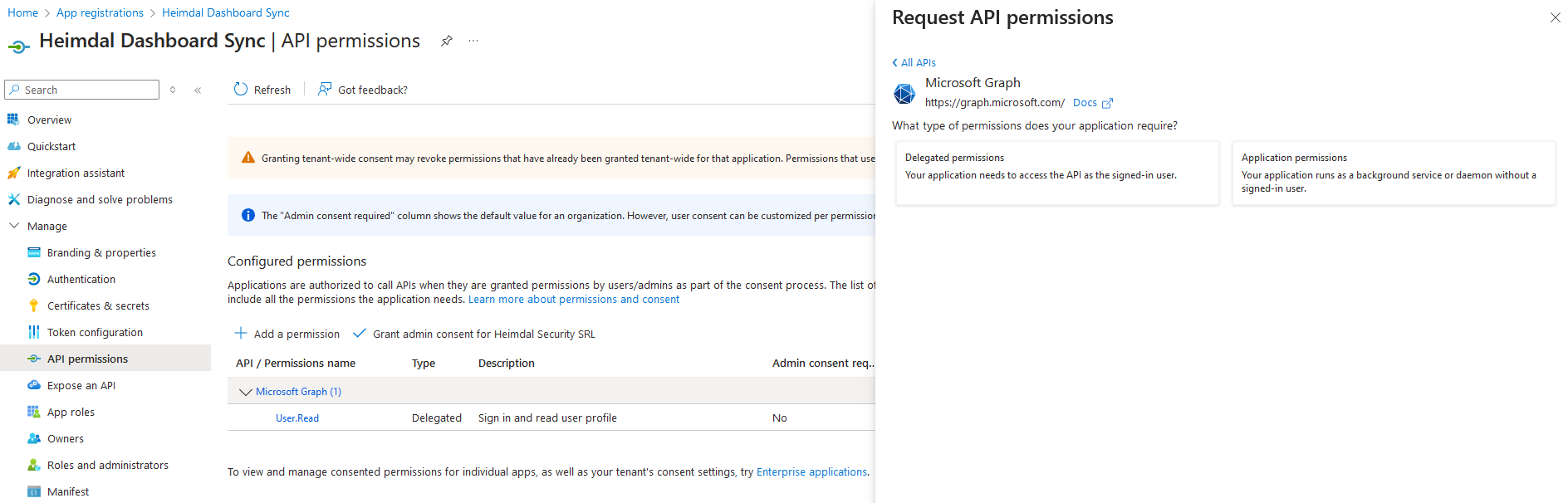Click the sidebar Search input field
Viewport: 1568px width, 503px height.
click(81, 90)
